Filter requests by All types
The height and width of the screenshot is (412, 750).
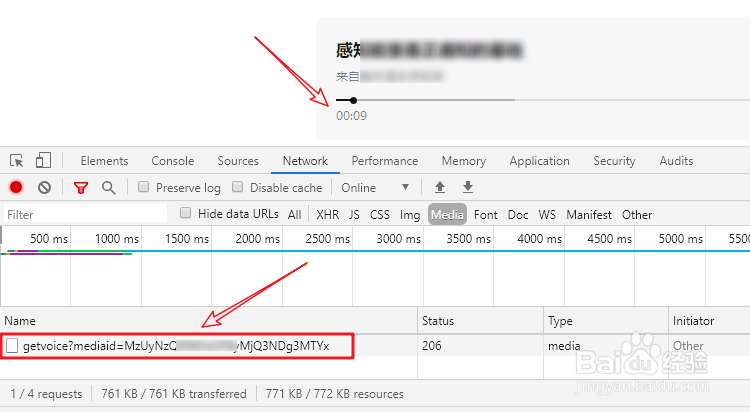(295, 215)
